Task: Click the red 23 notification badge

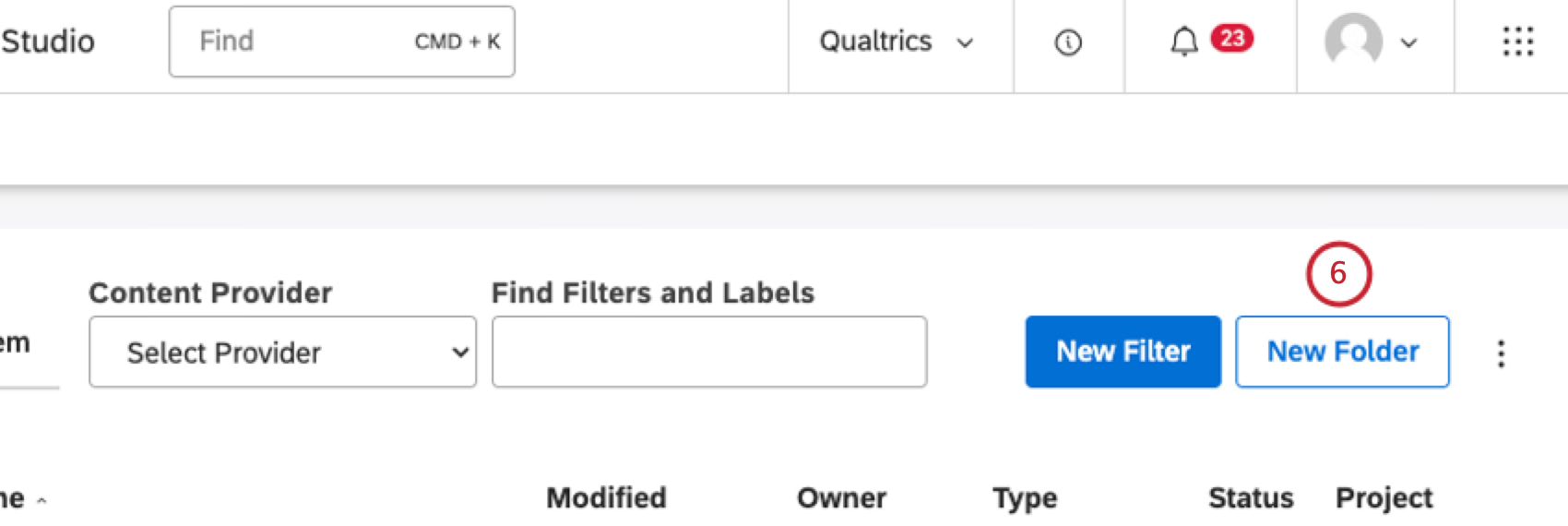Action: pos(1232,39)
